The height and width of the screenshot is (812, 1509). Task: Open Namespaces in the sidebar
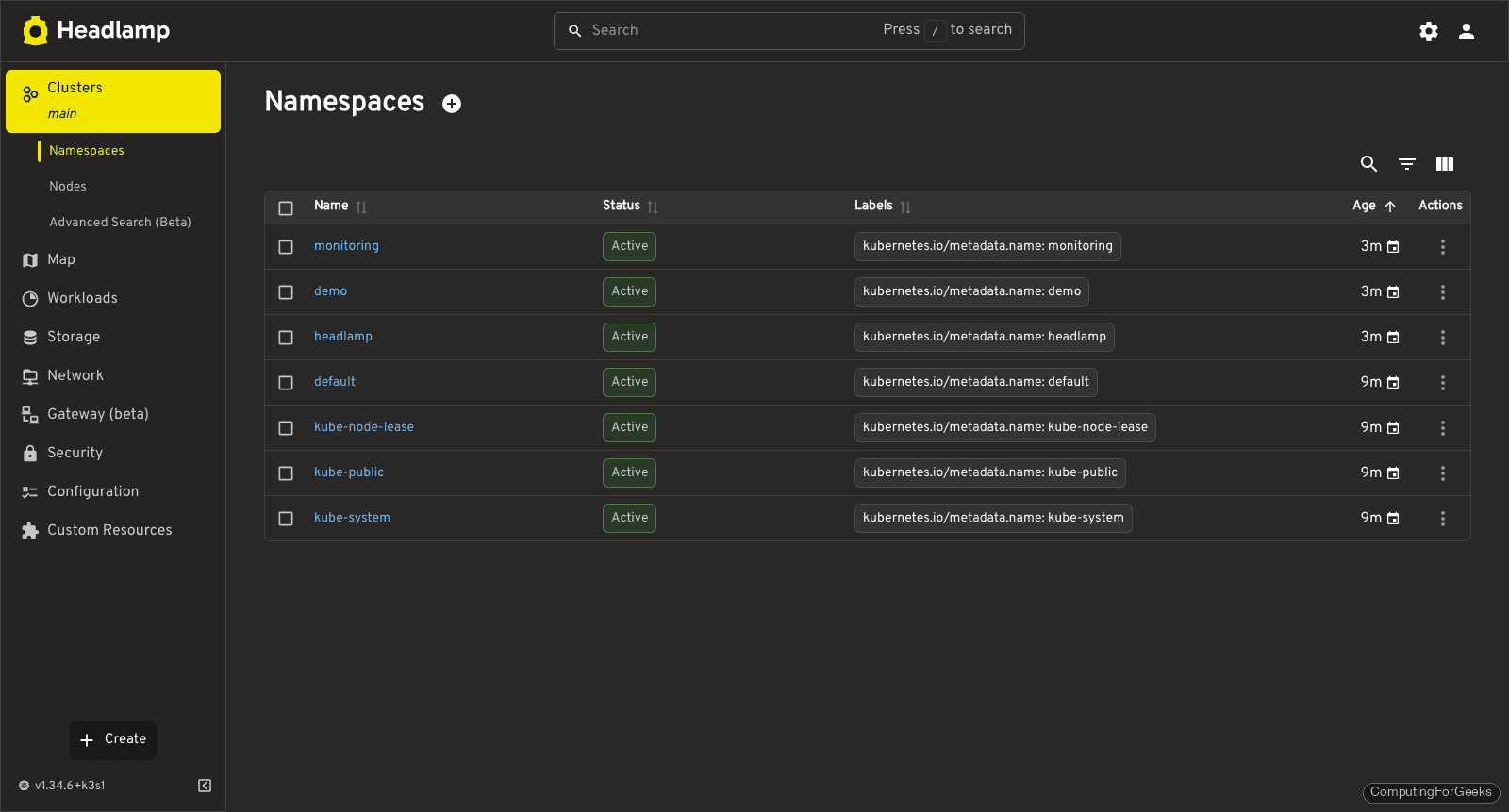(87, 151)
